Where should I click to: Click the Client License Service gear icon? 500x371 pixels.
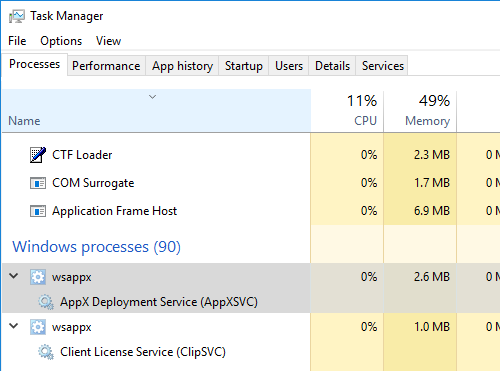click(46, 352)
